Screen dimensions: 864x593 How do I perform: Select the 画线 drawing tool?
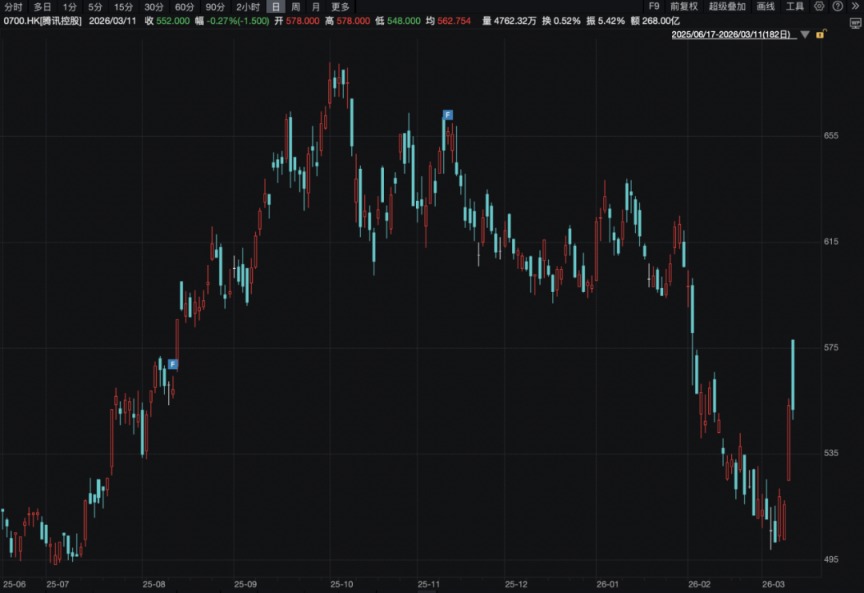coord(766,7)
